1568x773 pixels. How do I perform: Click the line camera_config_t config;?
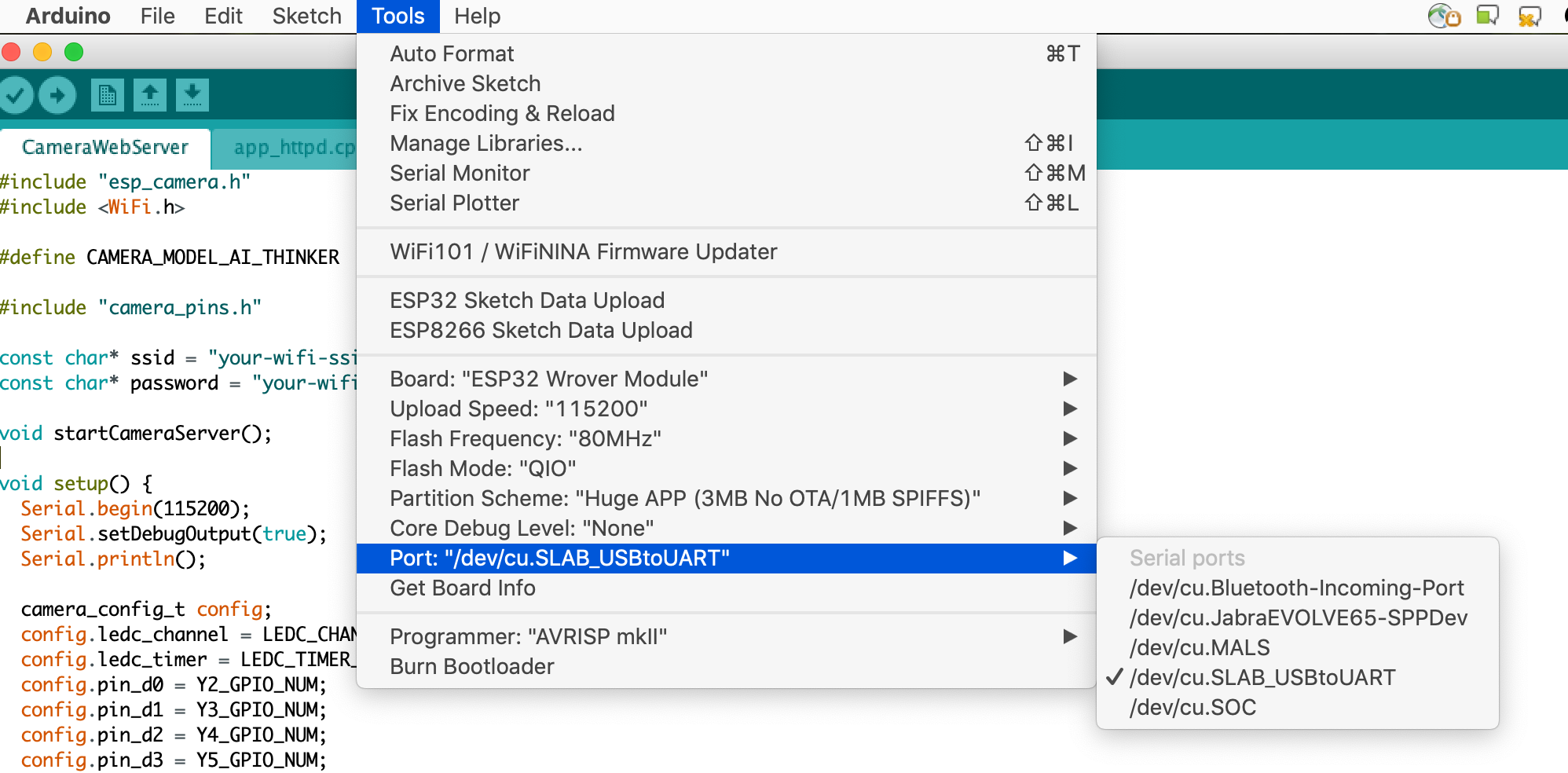point(146,610)
